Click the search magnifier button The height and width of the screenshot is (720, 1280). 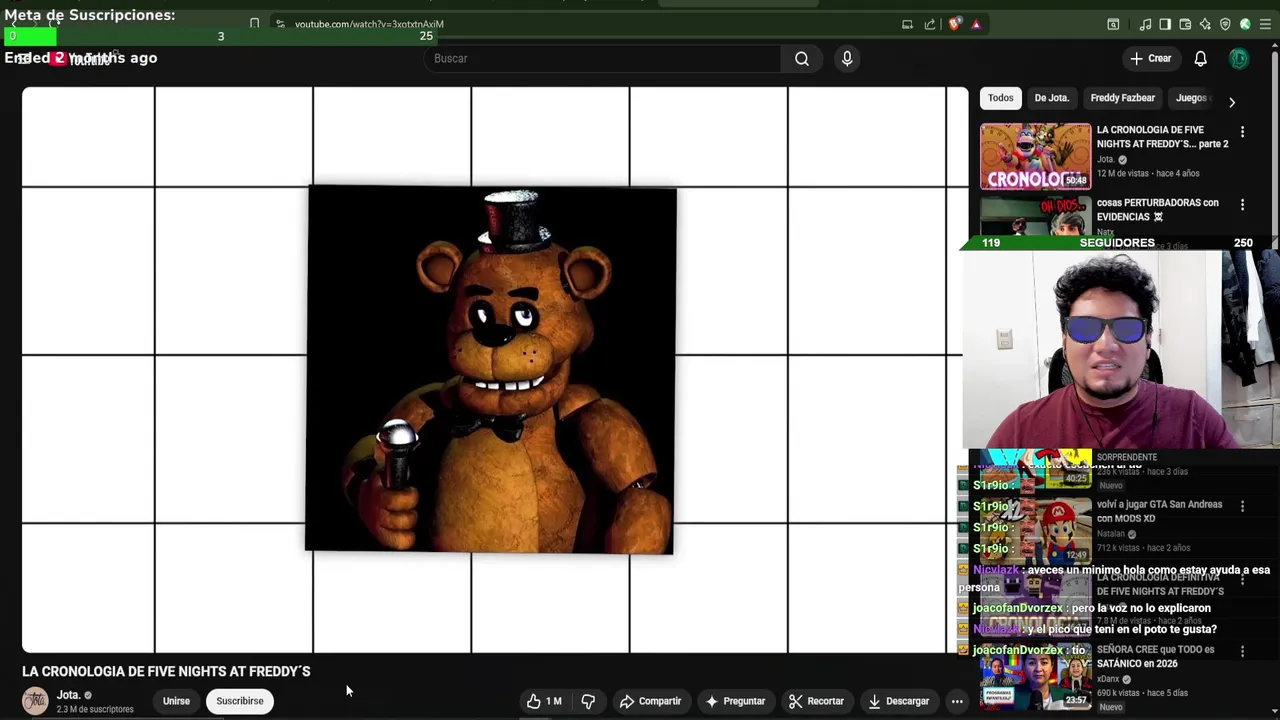coord(802,59)
